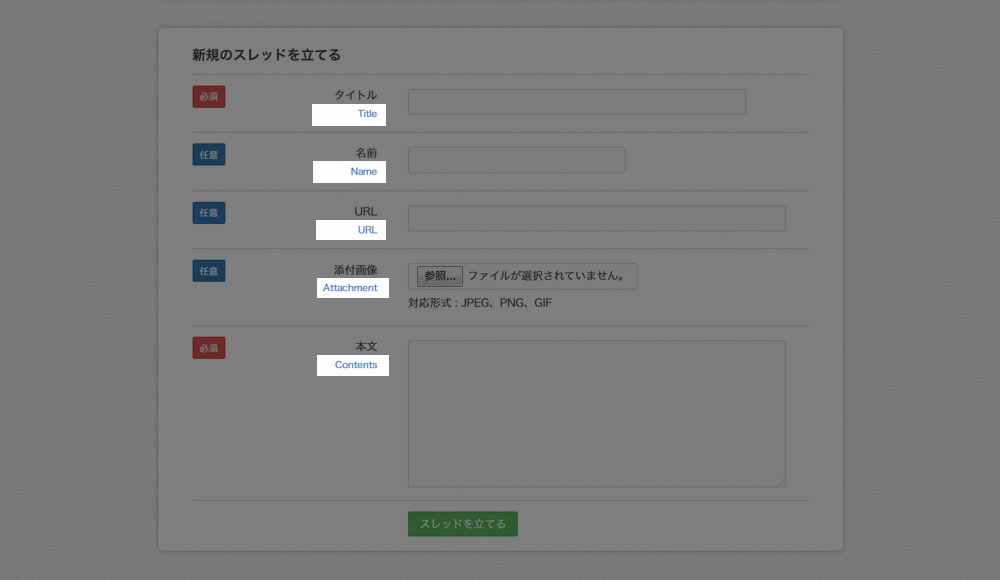Click the 対応形式：JPEG、PNG、GIF note
Viewport: 1000px width, 580px height.
pos(480,303)
